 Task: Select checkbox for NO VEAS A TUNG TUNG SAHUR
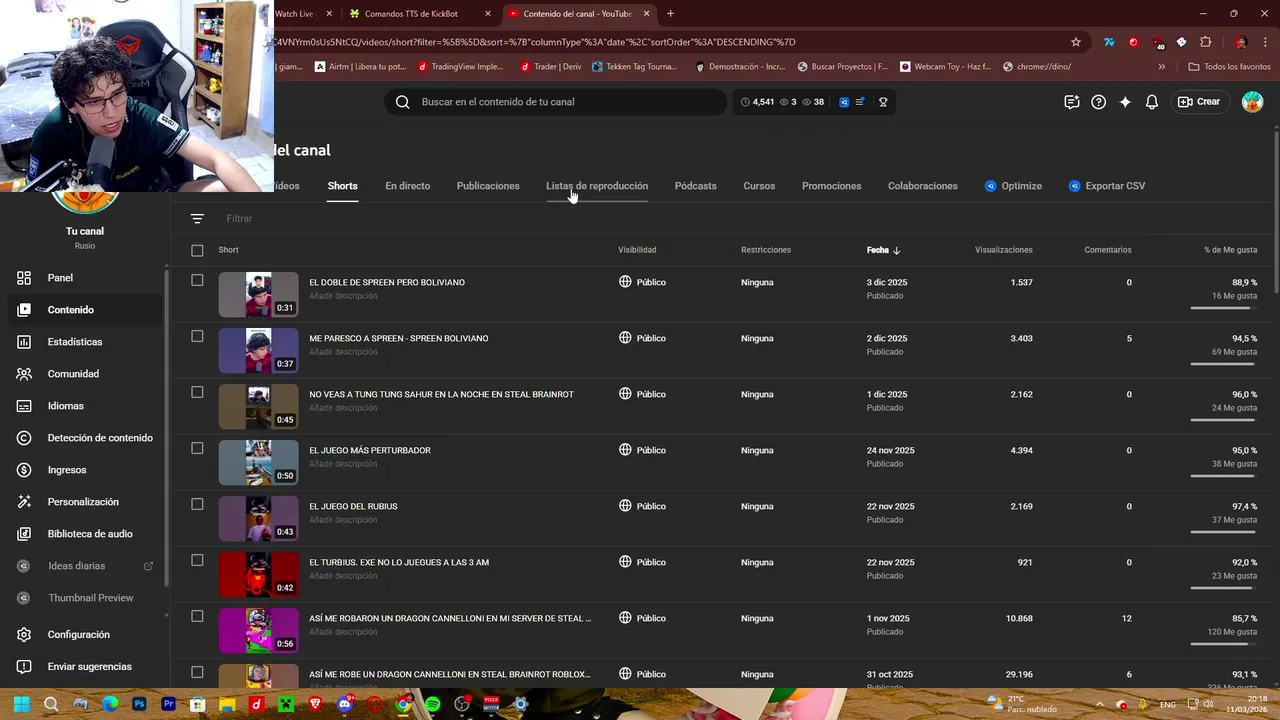click(197, 393)
